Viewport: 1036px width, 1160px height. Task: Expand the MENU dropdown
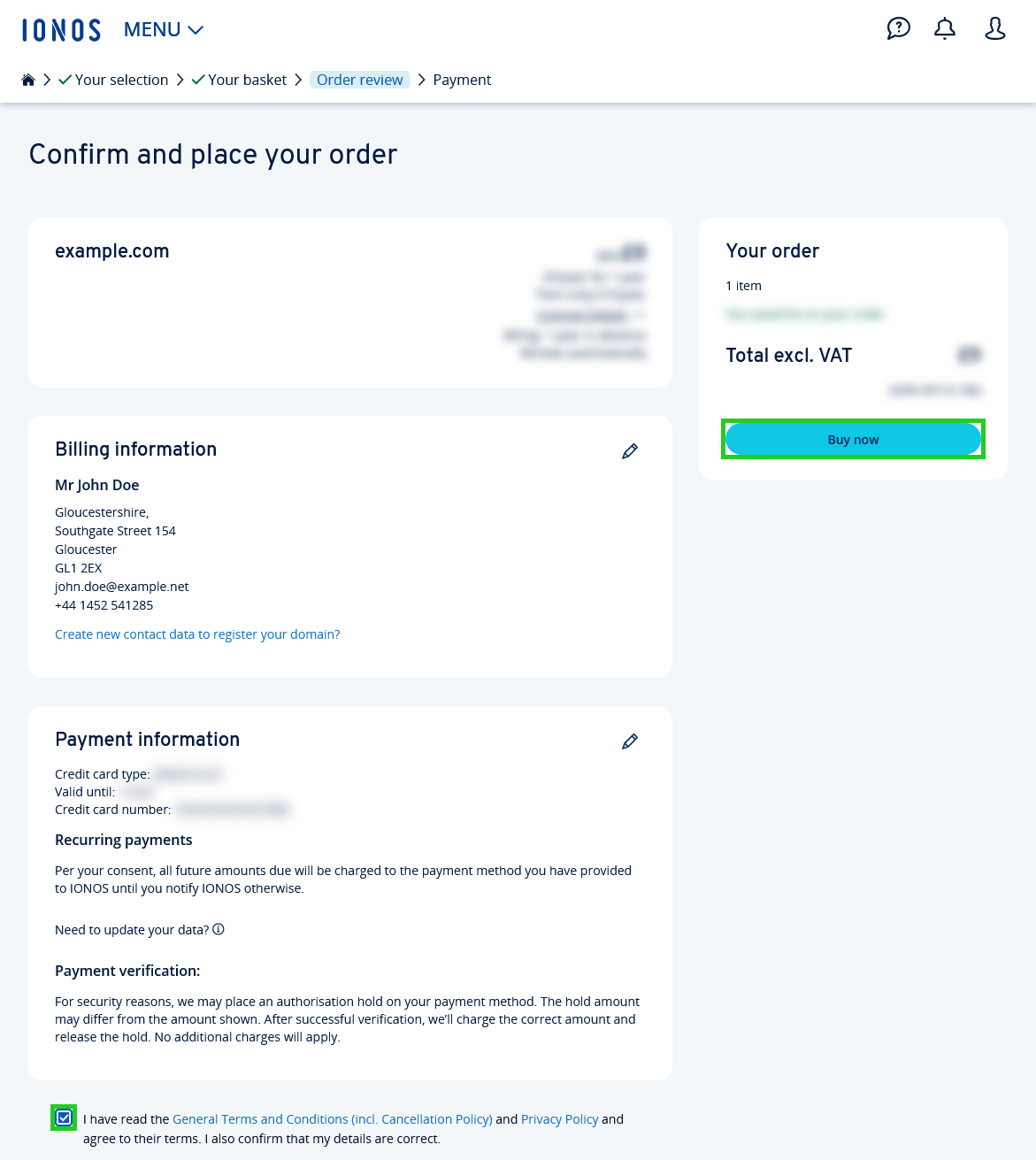pos(163,29)
